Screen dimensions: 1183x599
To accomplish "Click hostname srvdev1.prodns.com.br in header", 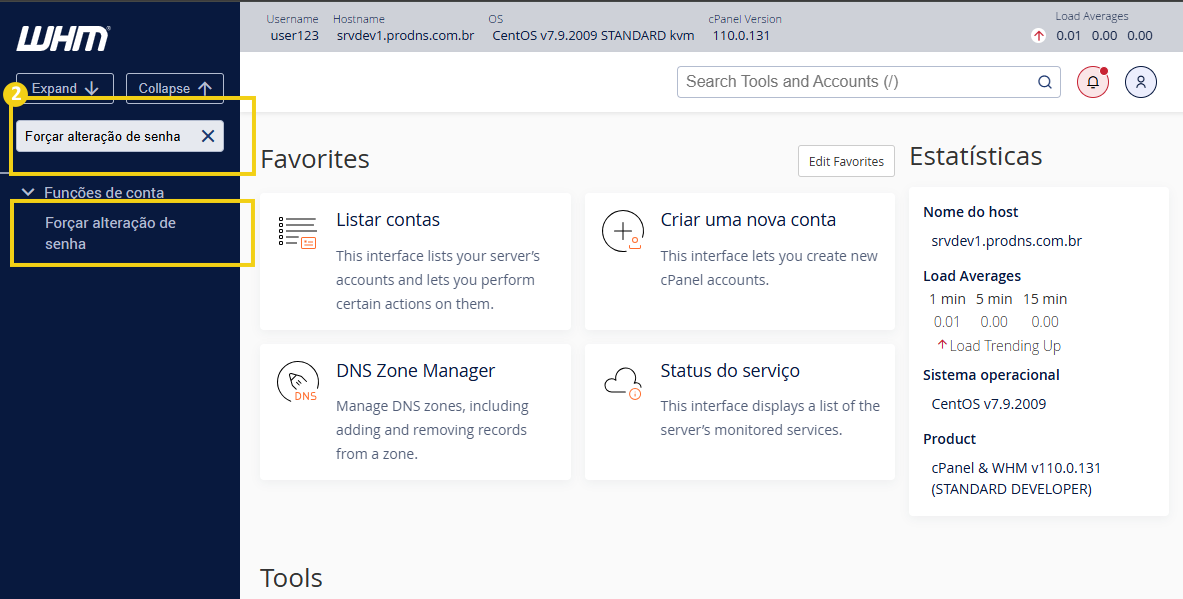I will 406,35.
